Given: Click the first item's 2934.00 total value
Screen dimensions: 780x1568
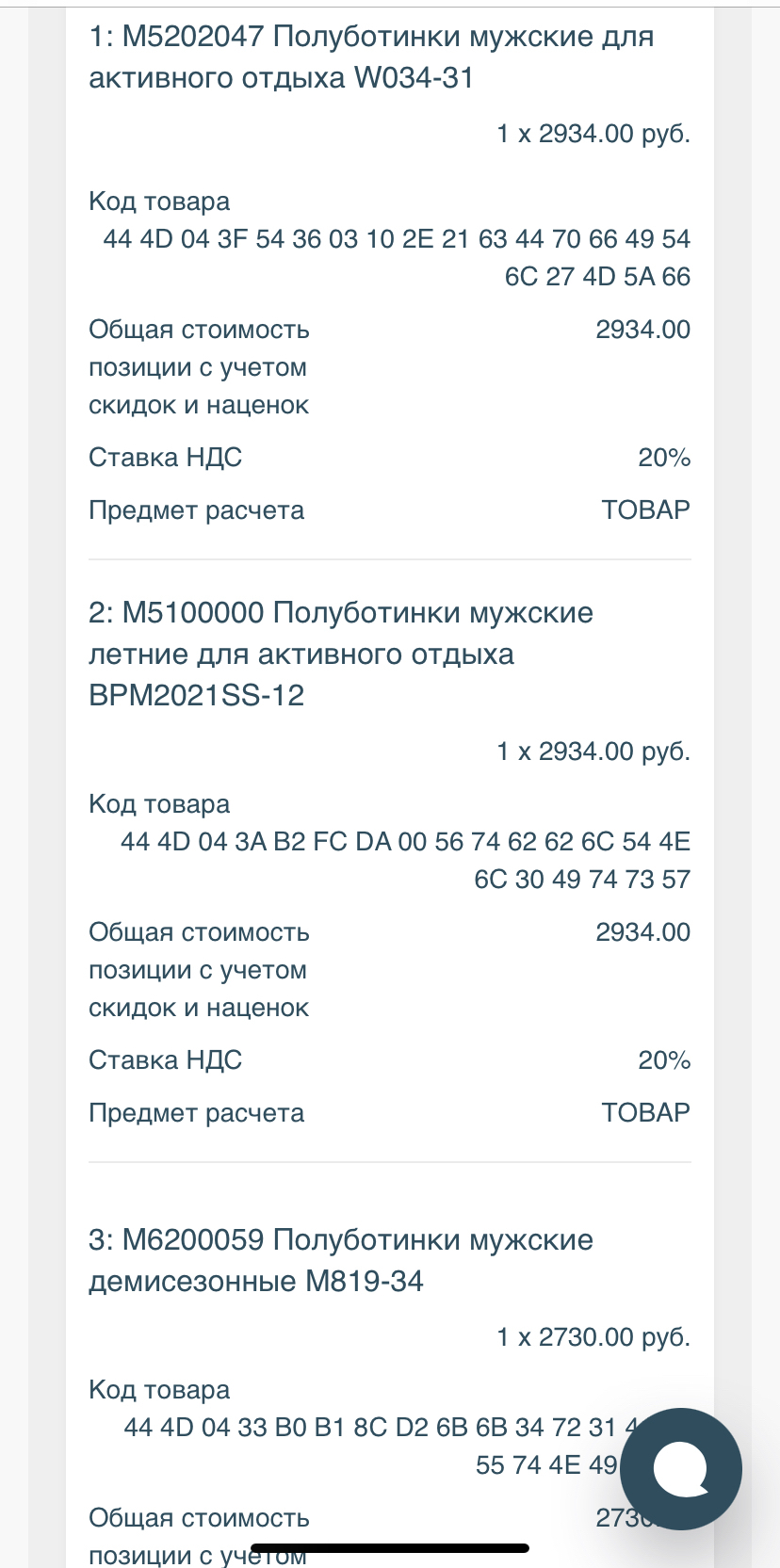Looking at the screenshot, I should pos(642,330).
